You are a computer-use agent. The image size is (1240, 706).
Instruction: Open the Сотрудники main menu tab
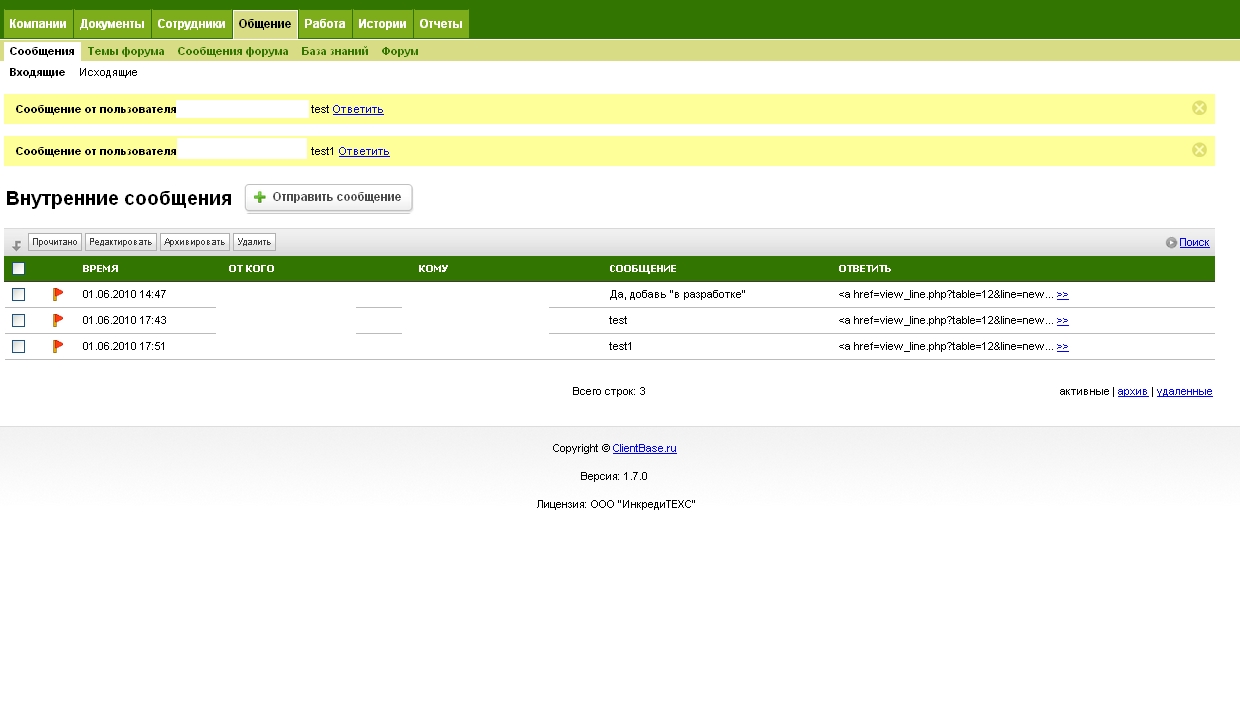tap(192, 24)
